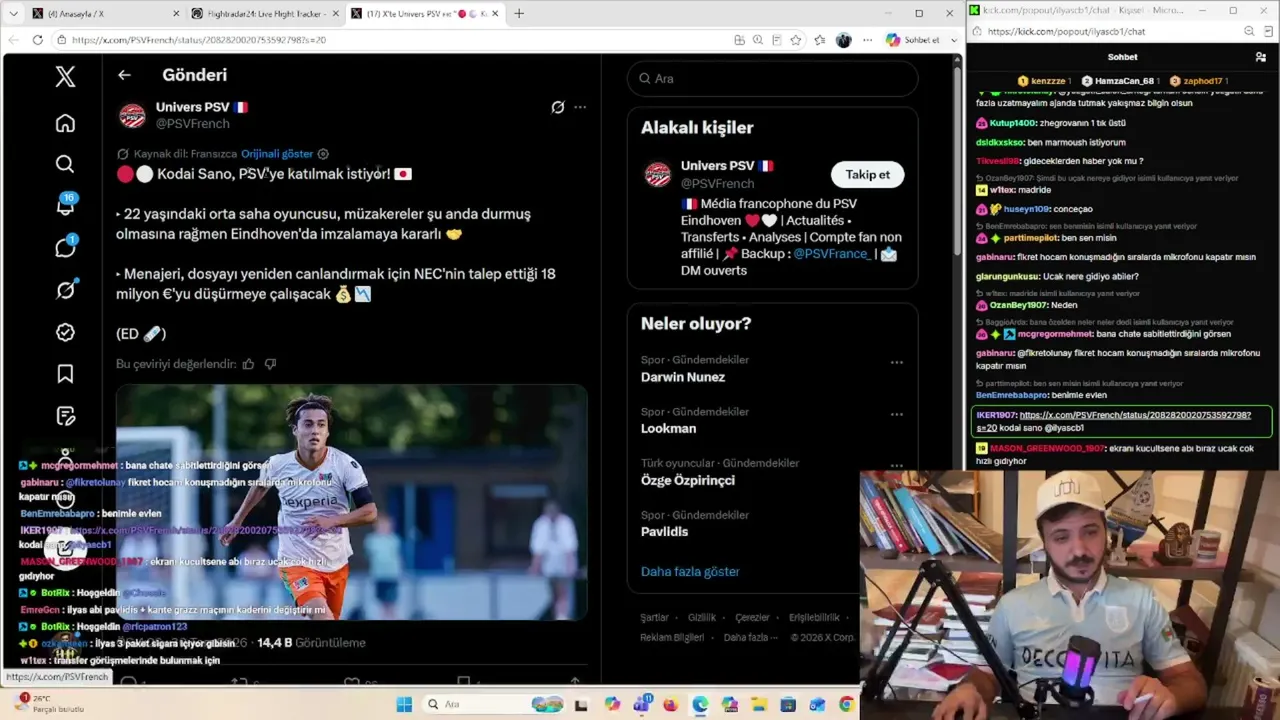Open more options for Darwin Nunez trend
This screenshot has width=1280, height=720.
pyautogui.click(x=897, y=362)
